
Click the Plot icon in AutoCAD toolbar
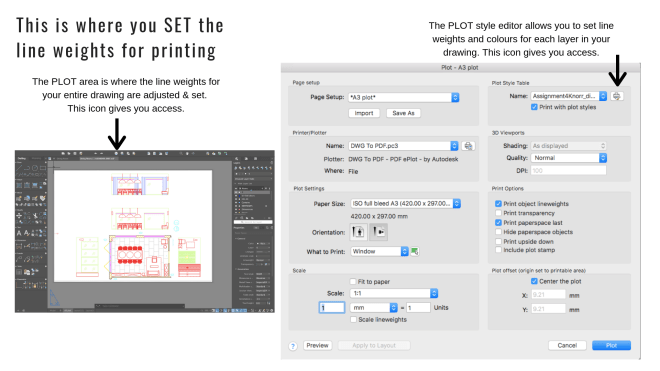(117, 153)
